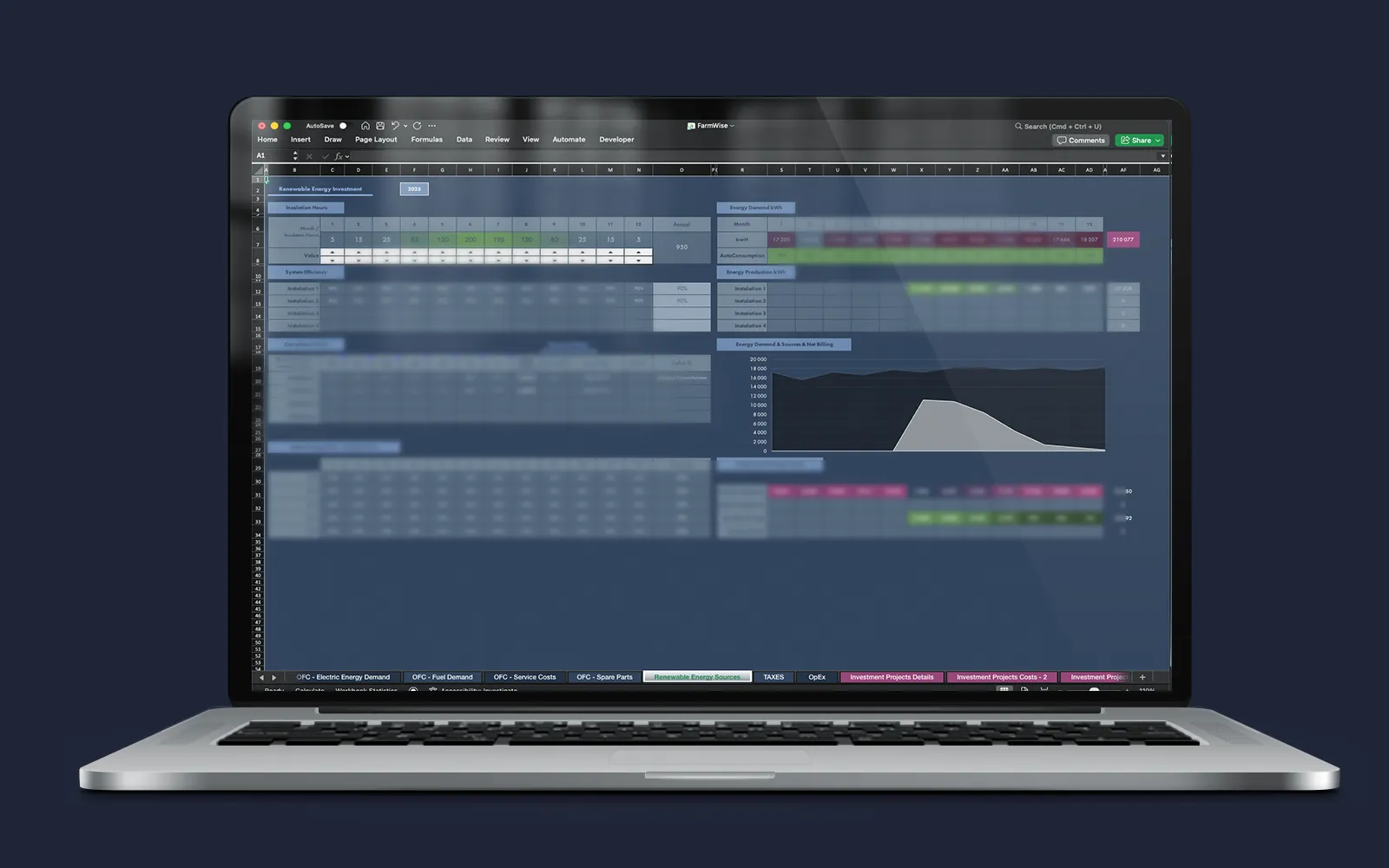Open the Comments pane button
Viewport: 1389px width, 868px height.
1081,140
